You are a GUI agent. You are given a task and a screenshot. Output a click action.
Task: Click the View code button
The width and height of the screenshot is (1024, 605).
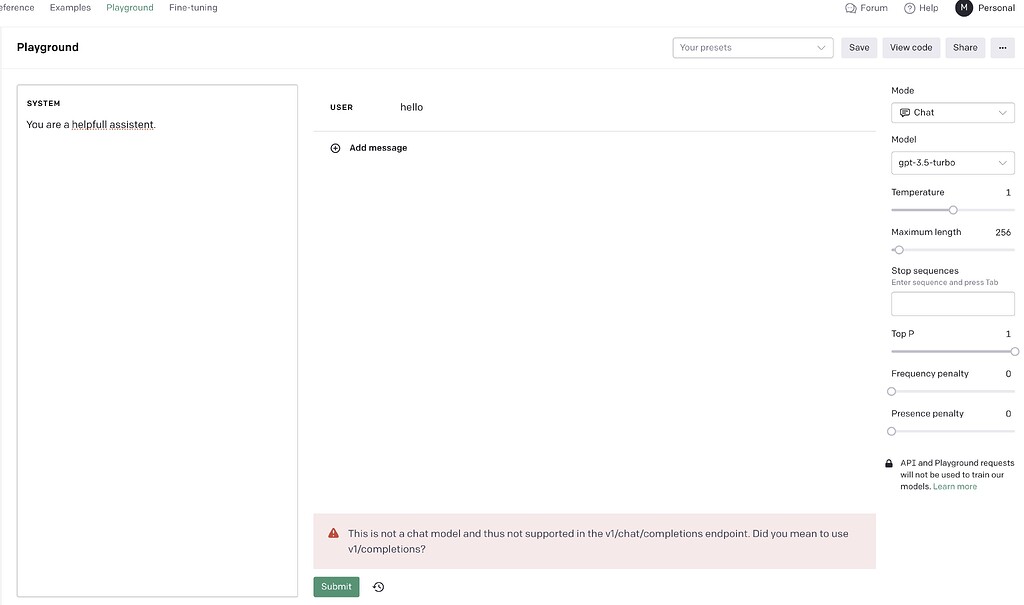tap(910, 47)
